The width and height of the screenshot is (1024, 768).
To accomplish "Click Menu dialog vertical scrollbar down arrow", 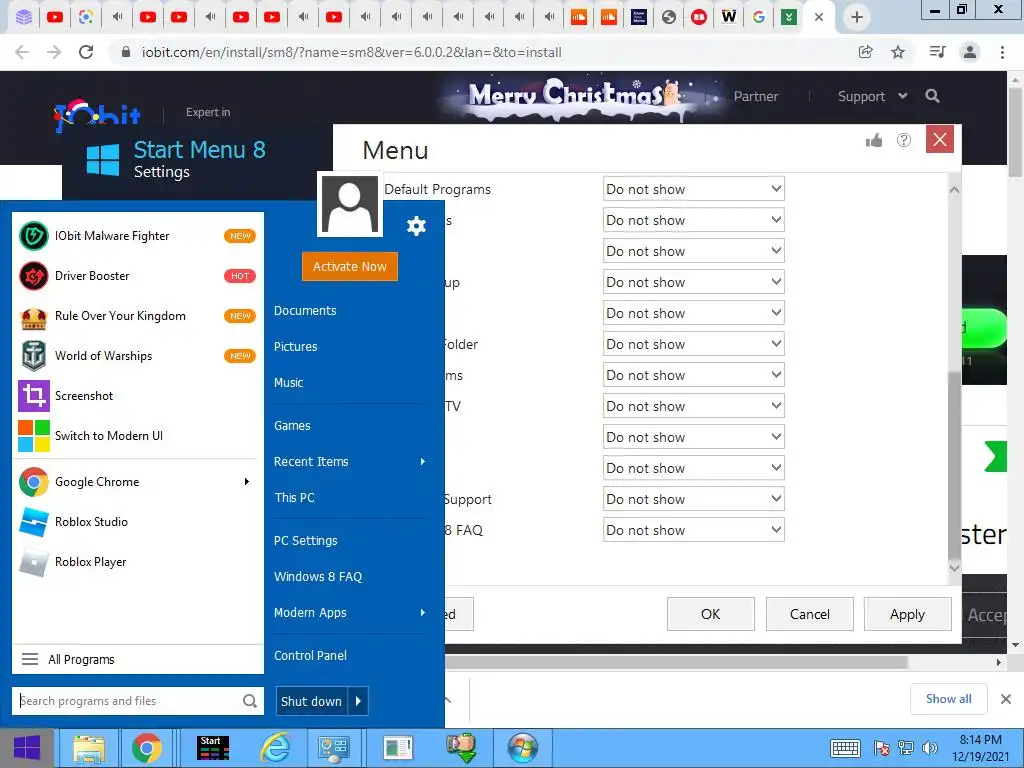I will (x=954, y=568).
